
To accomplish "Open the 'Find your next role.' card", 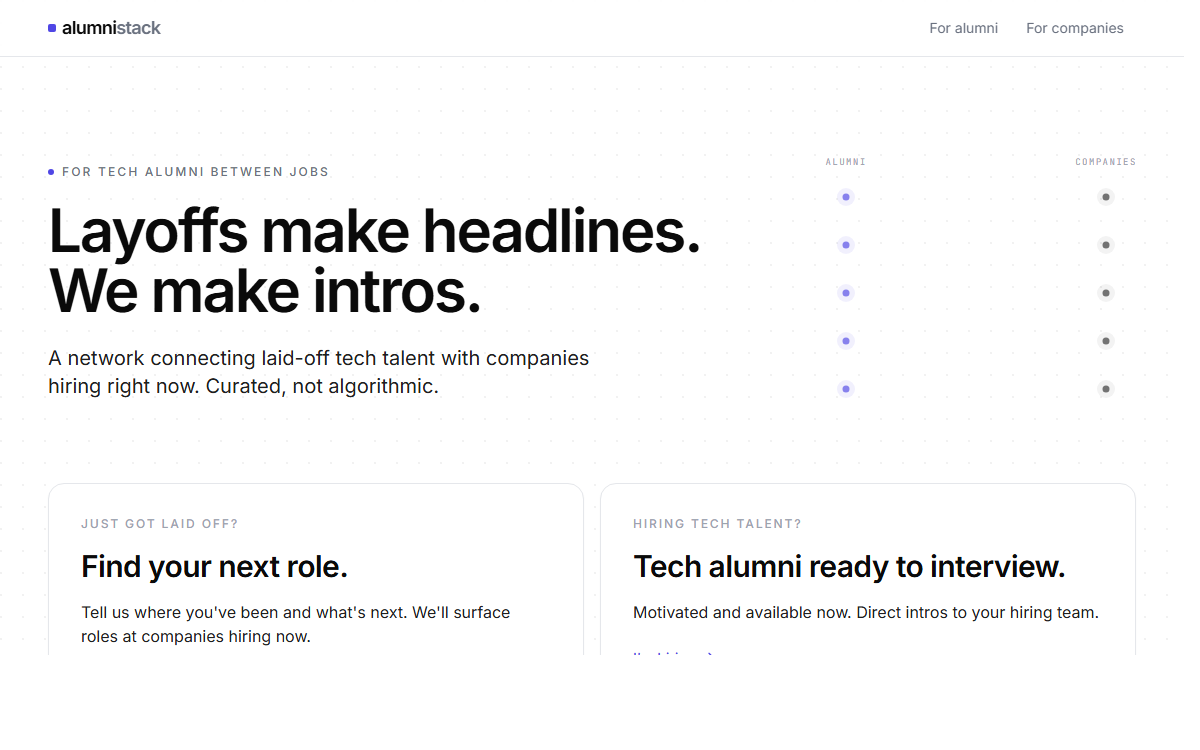I will [316, 569].
